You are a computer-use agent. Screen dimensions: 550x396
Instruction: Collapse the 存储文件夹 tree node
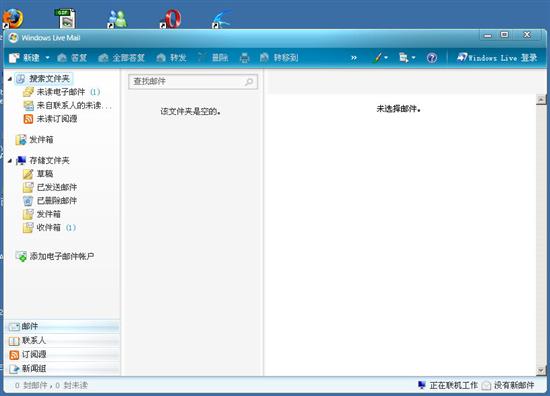tap(10, 161)
